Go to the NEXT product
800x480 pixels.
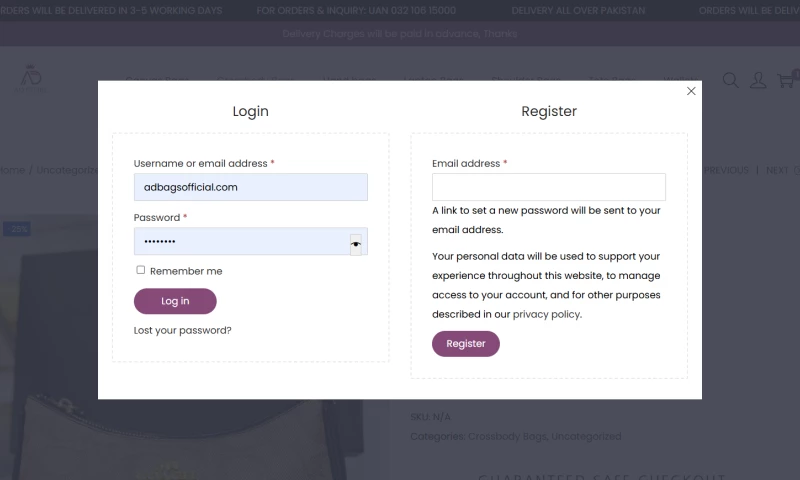[778, 170]
